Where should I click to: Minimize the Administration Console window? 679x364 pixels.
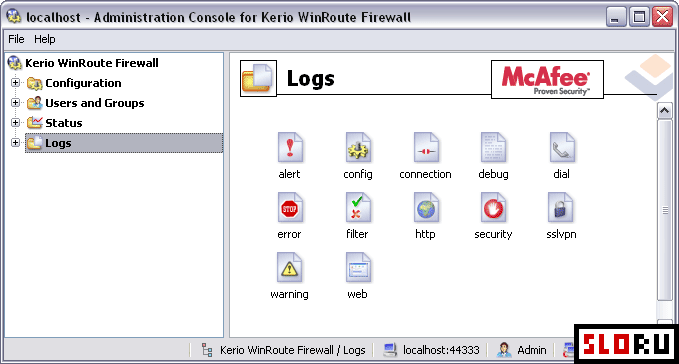615,17
